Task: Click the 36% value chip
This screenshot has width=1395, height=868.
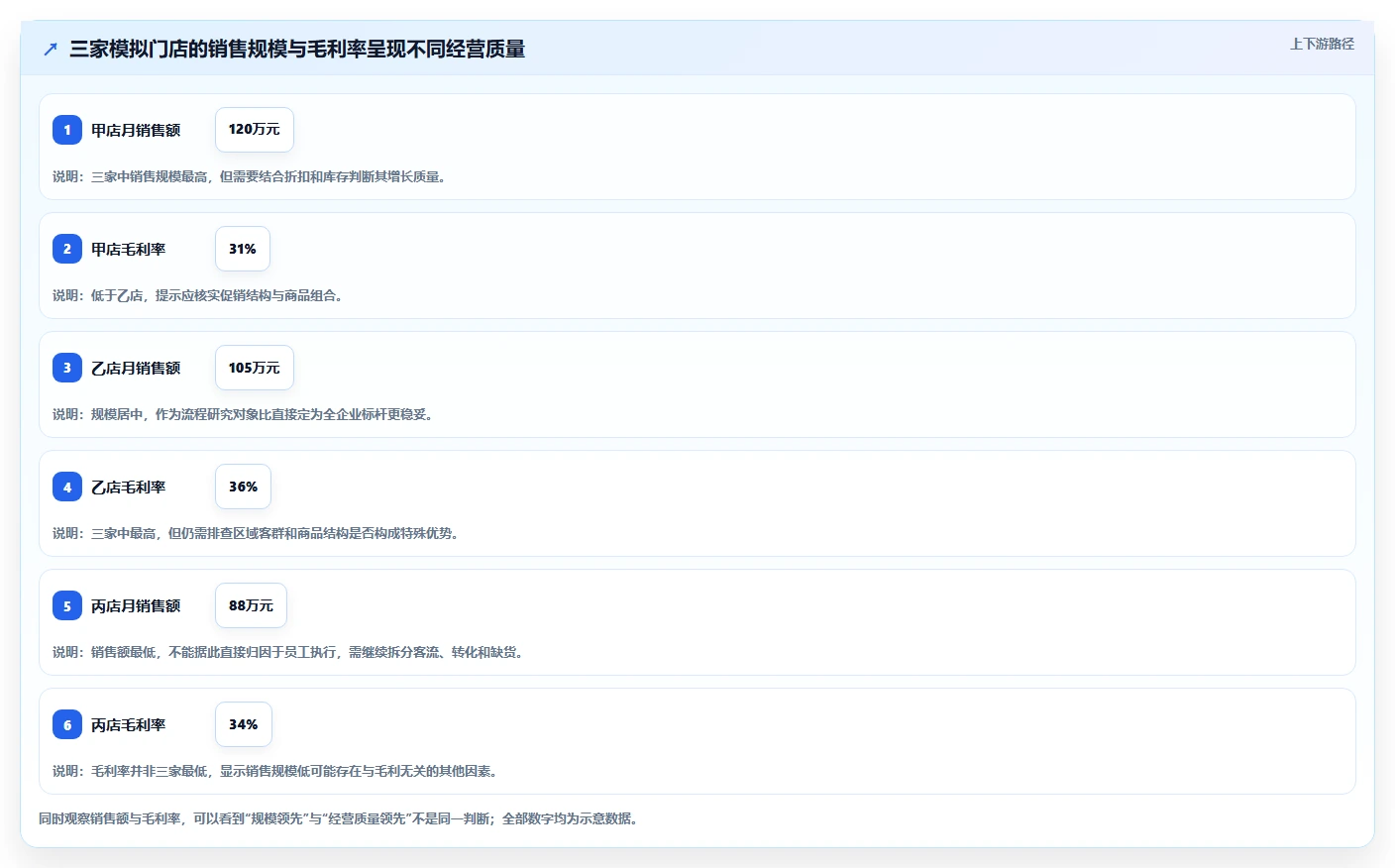Action: tap(243, 487)
